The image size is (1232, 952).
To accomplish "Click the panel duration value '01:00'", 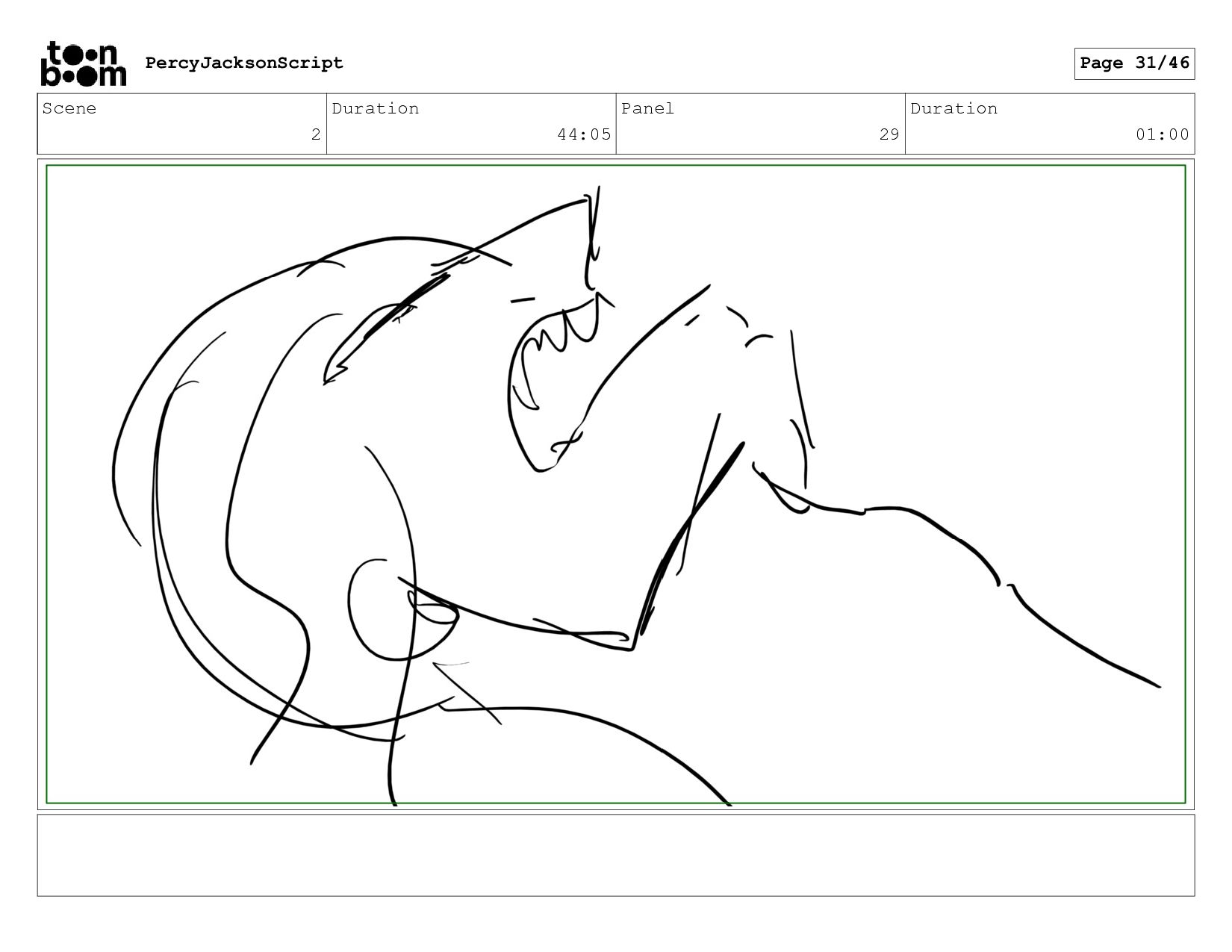I will pyautogui.click(x=1163, y=134).
